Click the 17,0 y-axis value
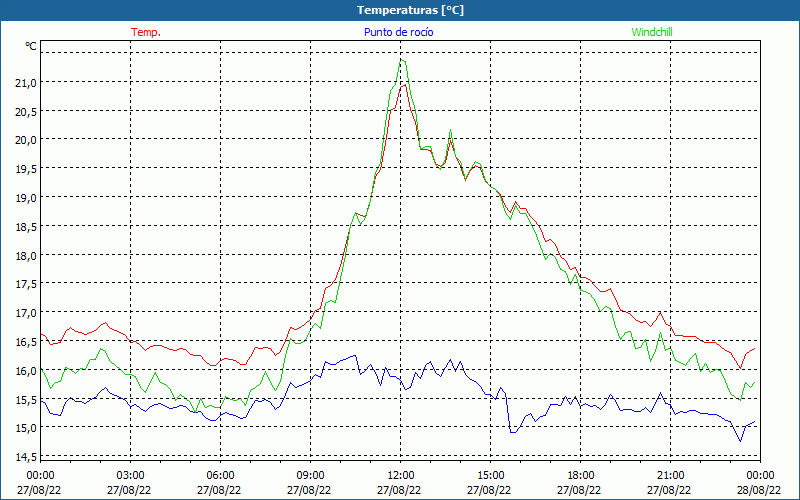Screen dimensions: 800x500 click(x=27, y=313)
